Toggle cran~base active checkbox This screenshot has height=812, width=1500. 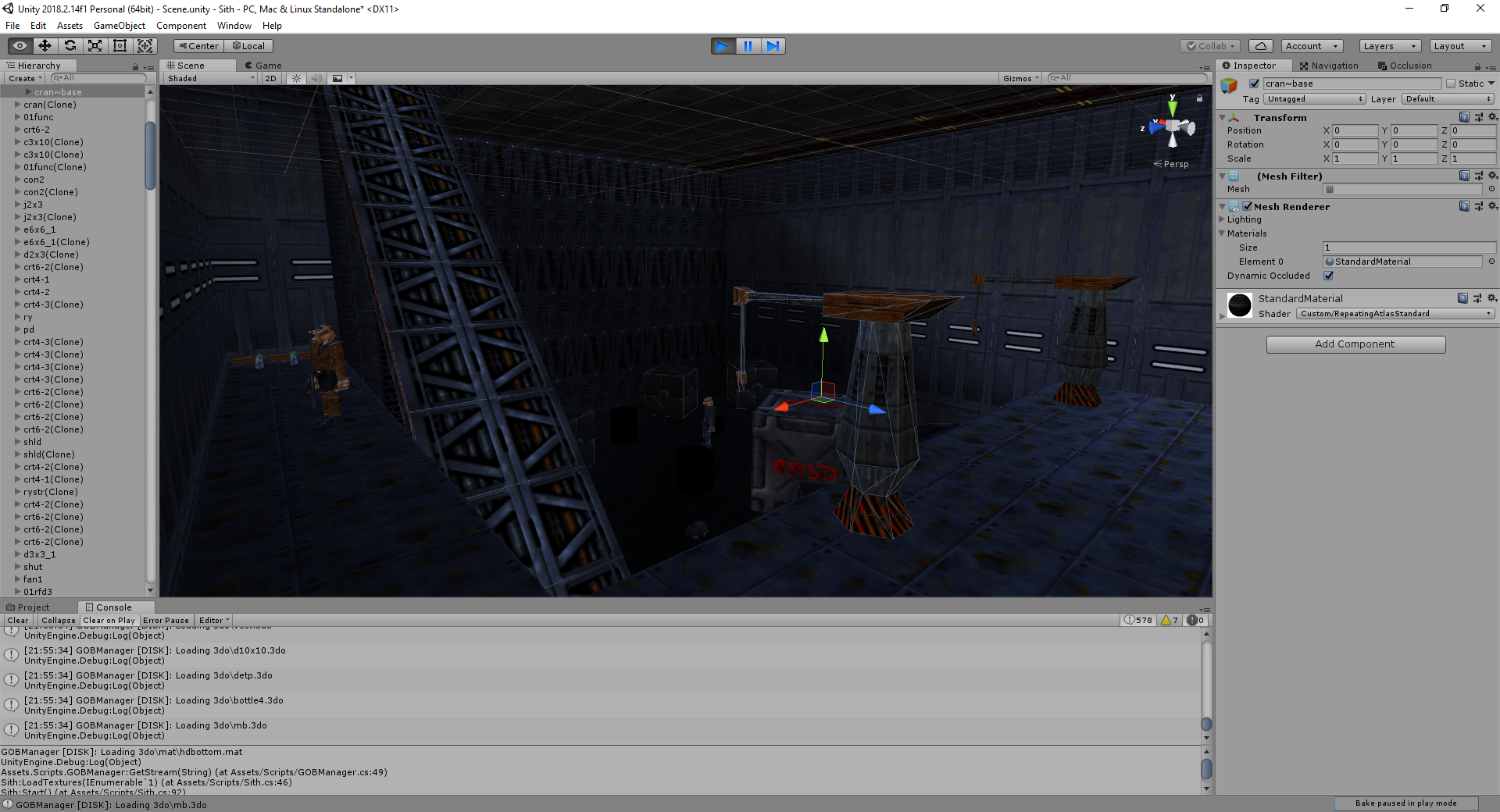click(1254, 84)
